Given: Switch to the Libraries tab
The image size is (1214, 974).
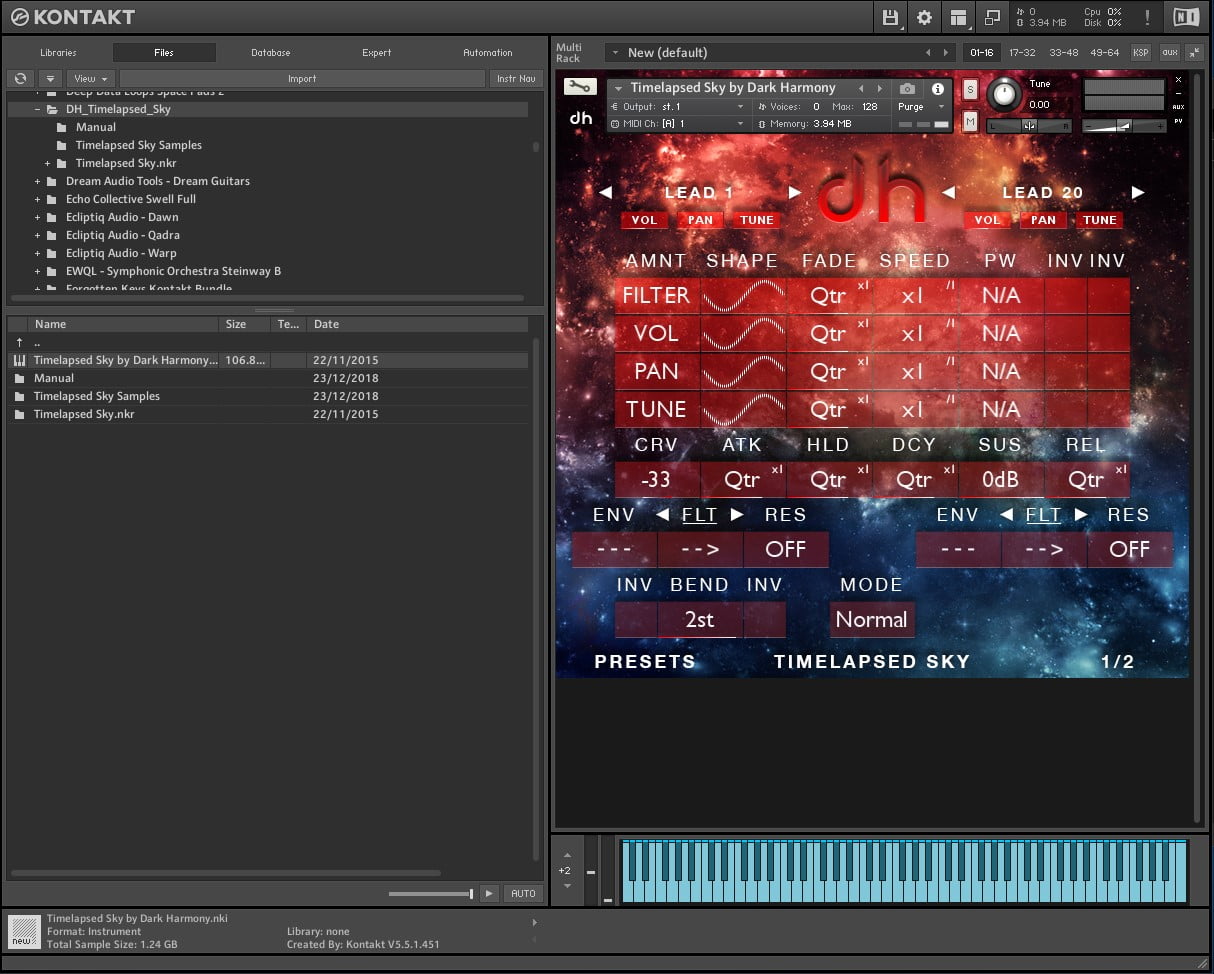Looking at the screenshot, I should pyautogui.click(x=58, y=53).
